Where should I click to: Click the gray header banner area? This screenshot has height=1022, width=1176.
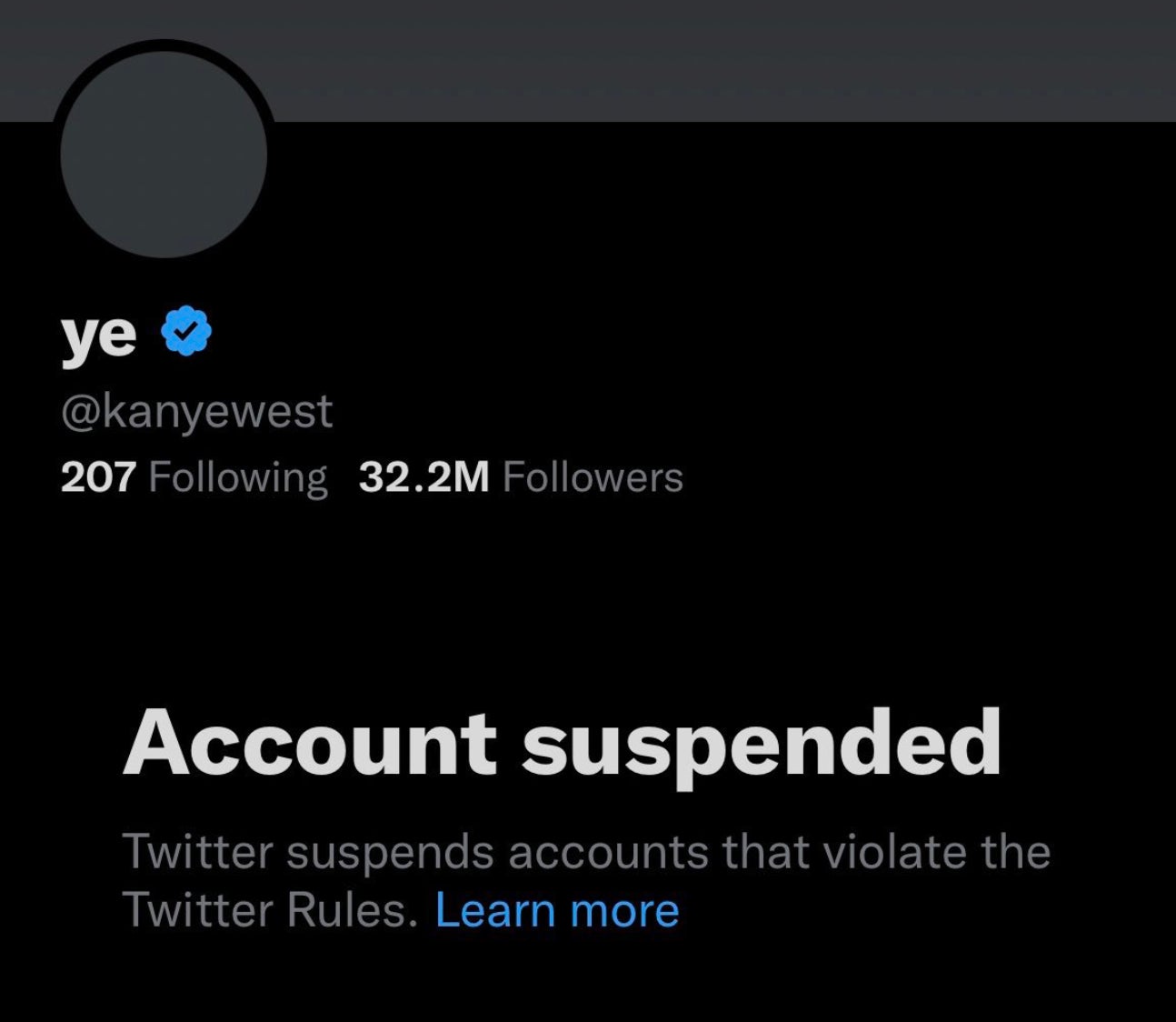[727, 59]
